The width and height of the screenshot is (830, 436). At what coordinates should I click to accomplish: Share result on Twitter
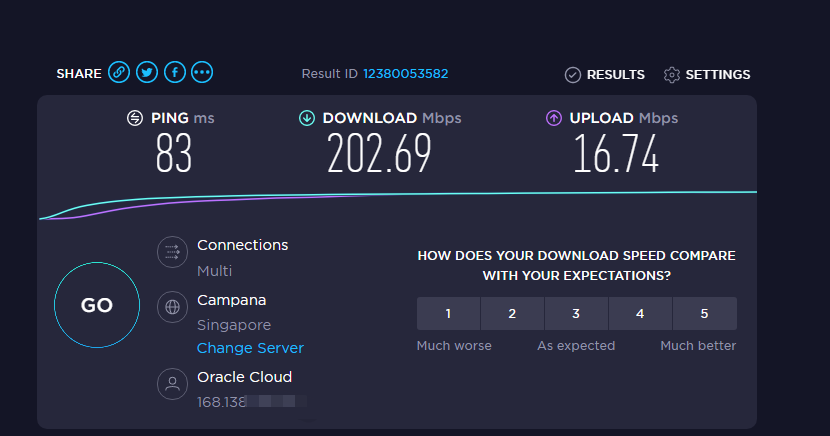147,72
